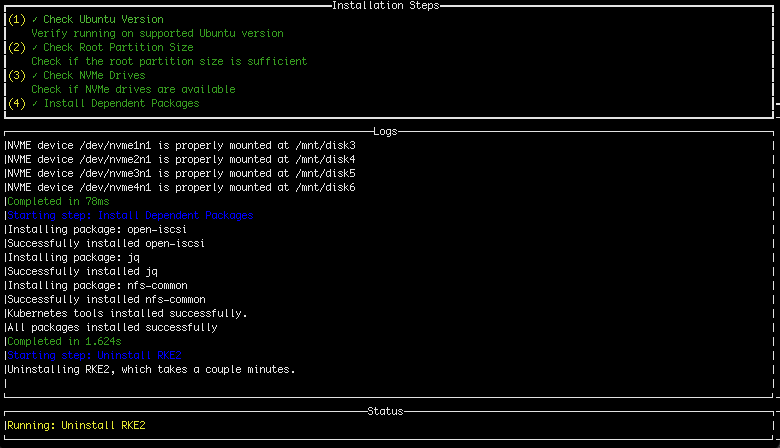Click 'Running: Uninstall RKE2' status text

coord(76,426)
